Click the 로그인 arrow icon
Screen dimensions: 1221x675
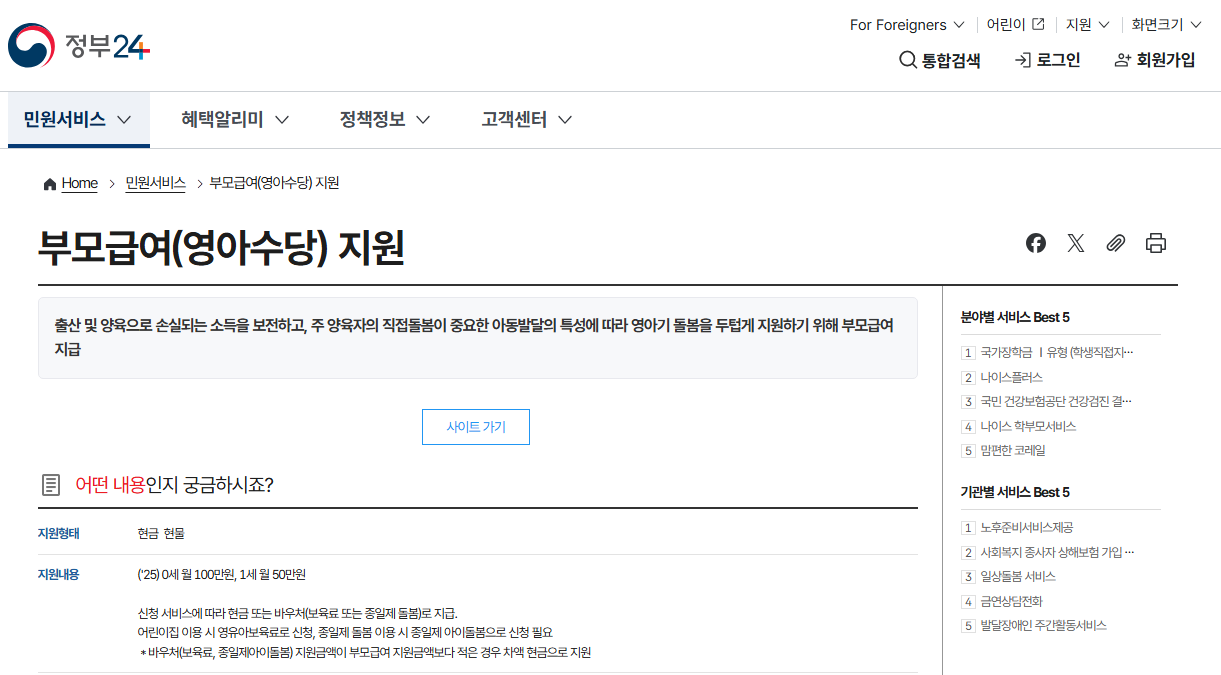[1022, 60]
